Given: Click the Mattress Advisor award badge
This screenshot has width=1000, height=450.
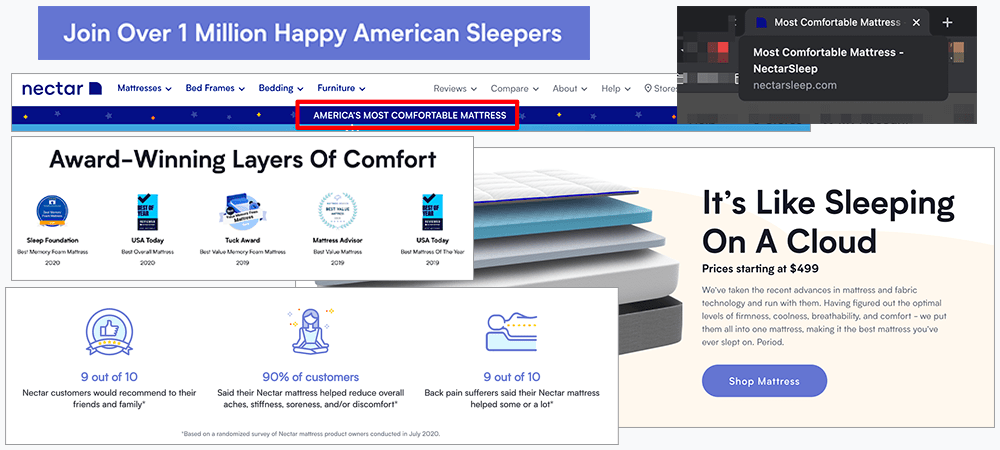Looking at the screenshot, I should click(x=337, y=210).
